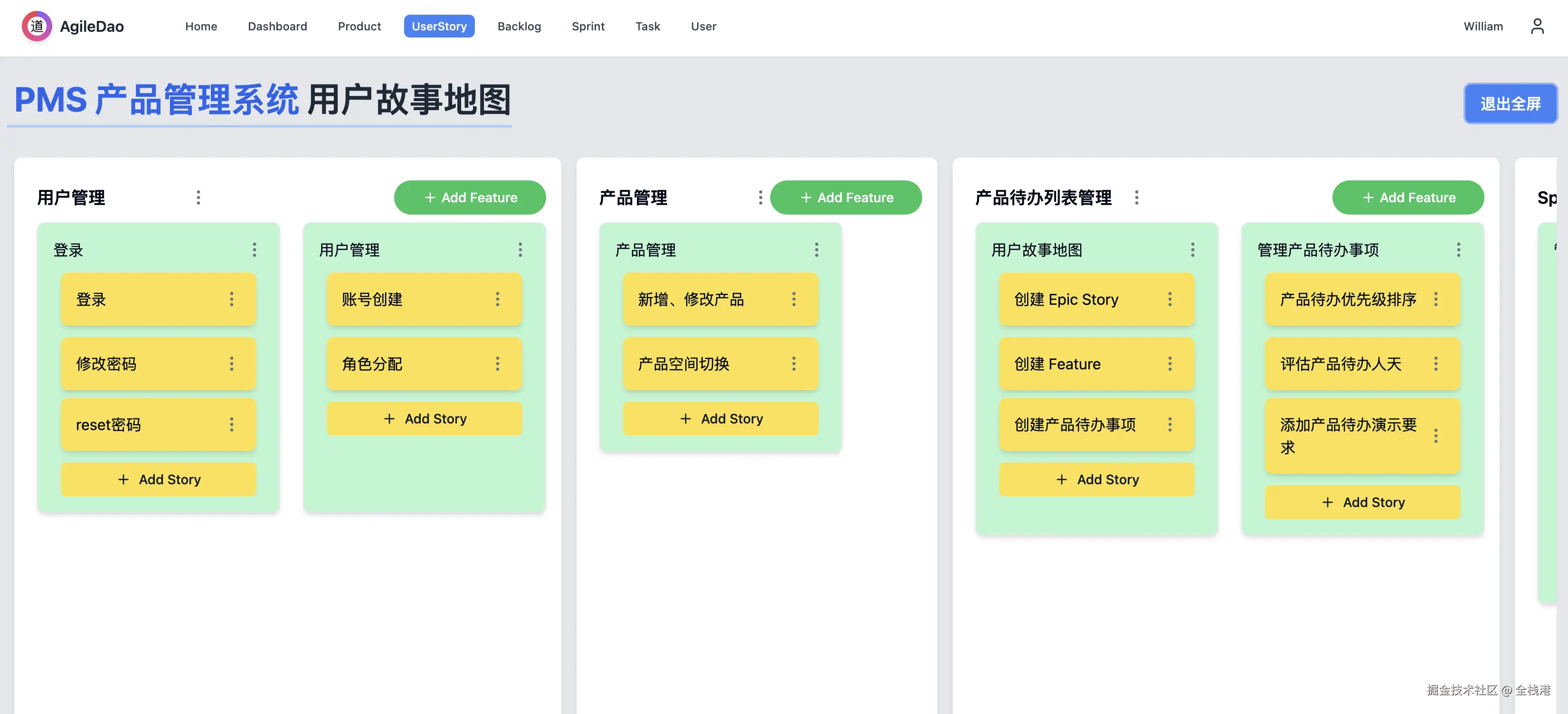Click Add Feature in the 用户管理 column
This screenshot has width=1568, height=714.
point(470,197)
